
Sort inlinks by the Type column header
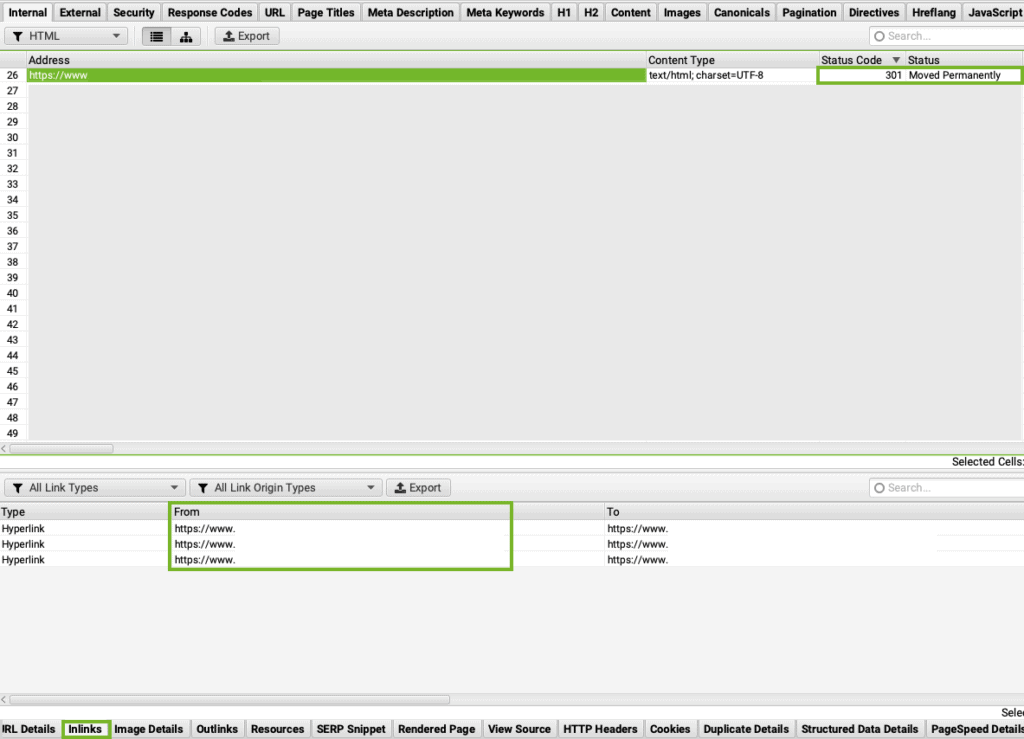click(x=84, y=512)
